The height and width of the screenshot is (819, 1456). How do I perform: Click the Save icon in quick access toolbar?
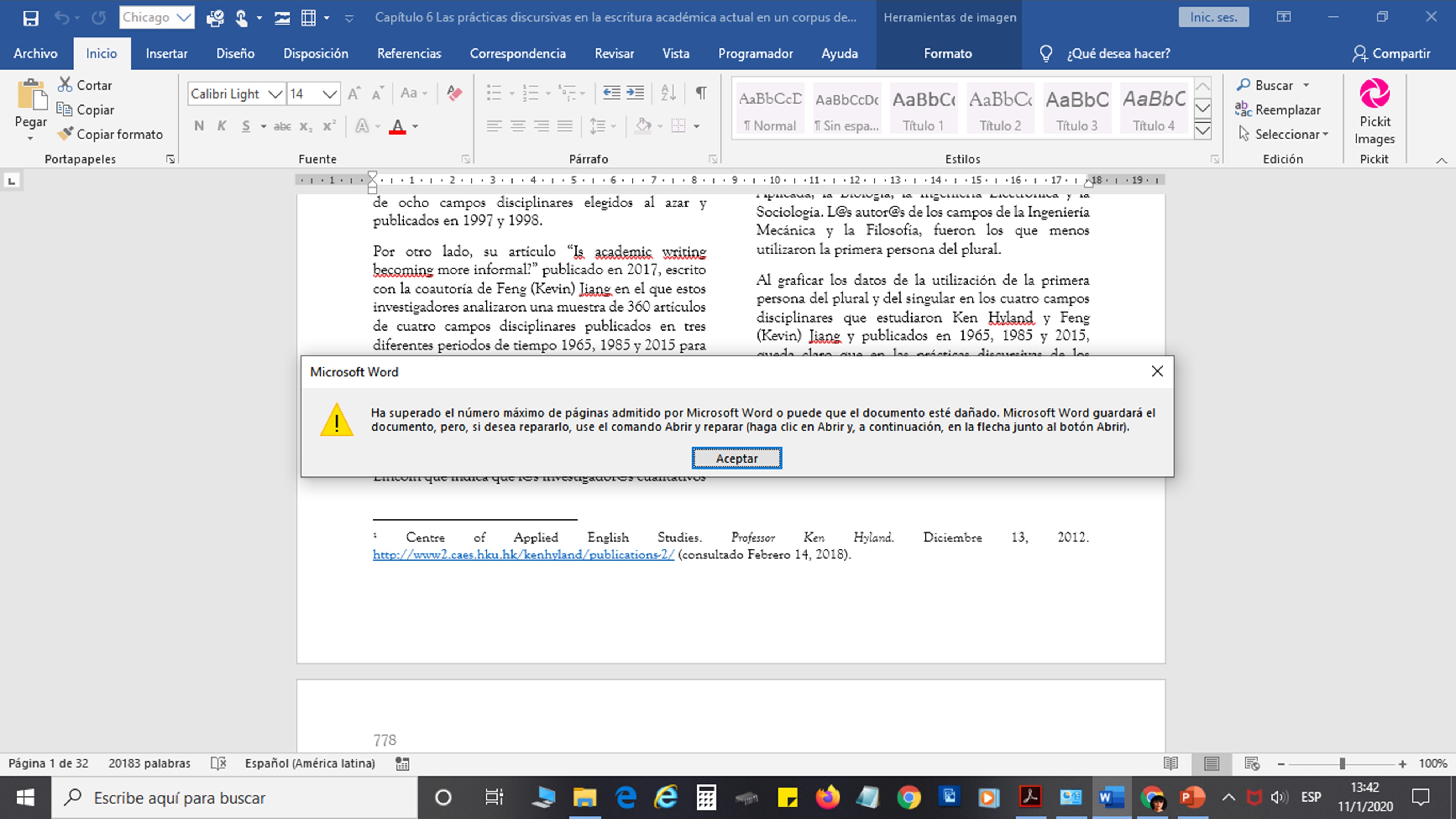coord(31,18)
